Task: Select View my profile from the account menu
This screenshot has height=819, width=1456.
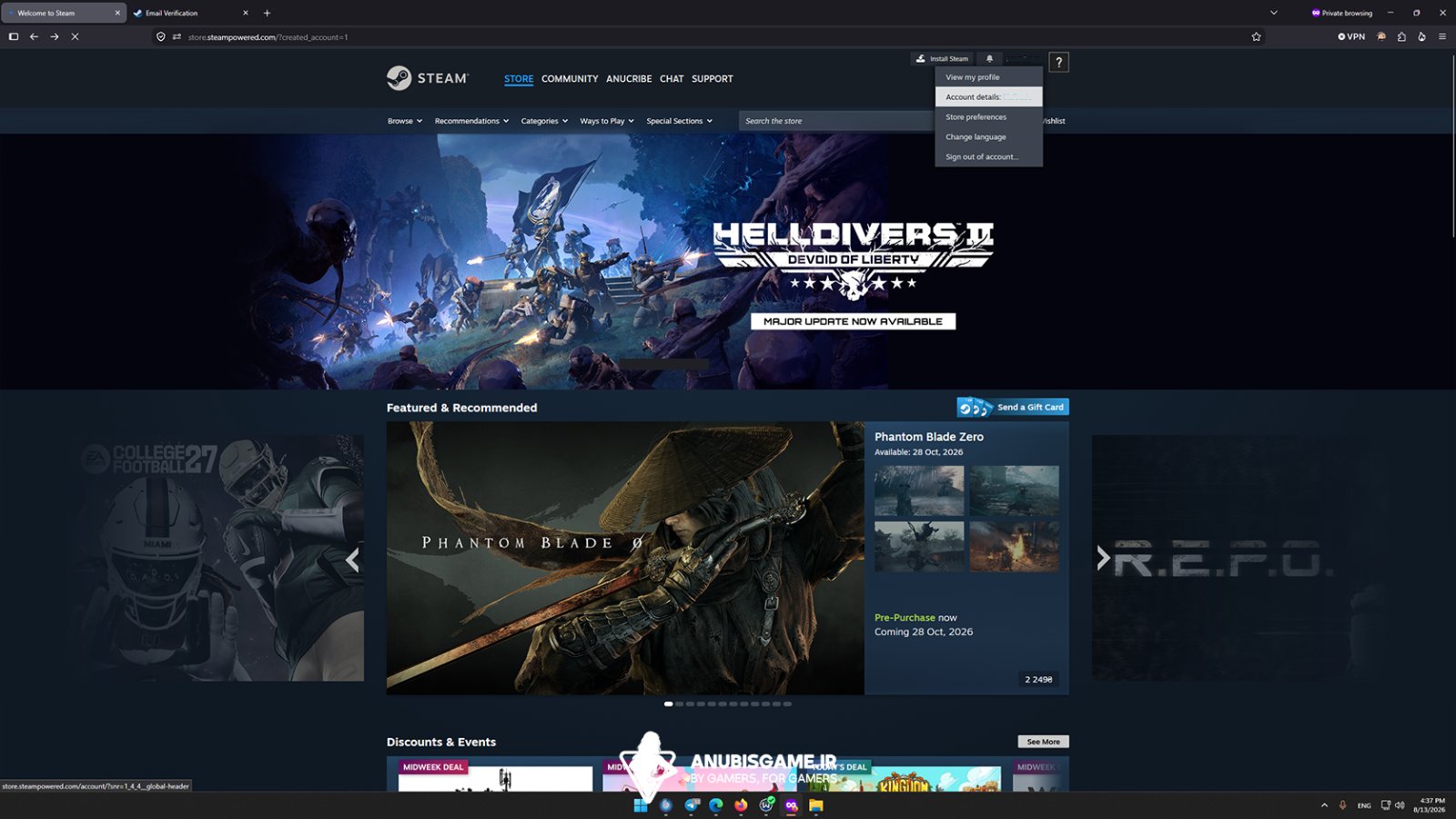Action: click(x=988, y=77)
